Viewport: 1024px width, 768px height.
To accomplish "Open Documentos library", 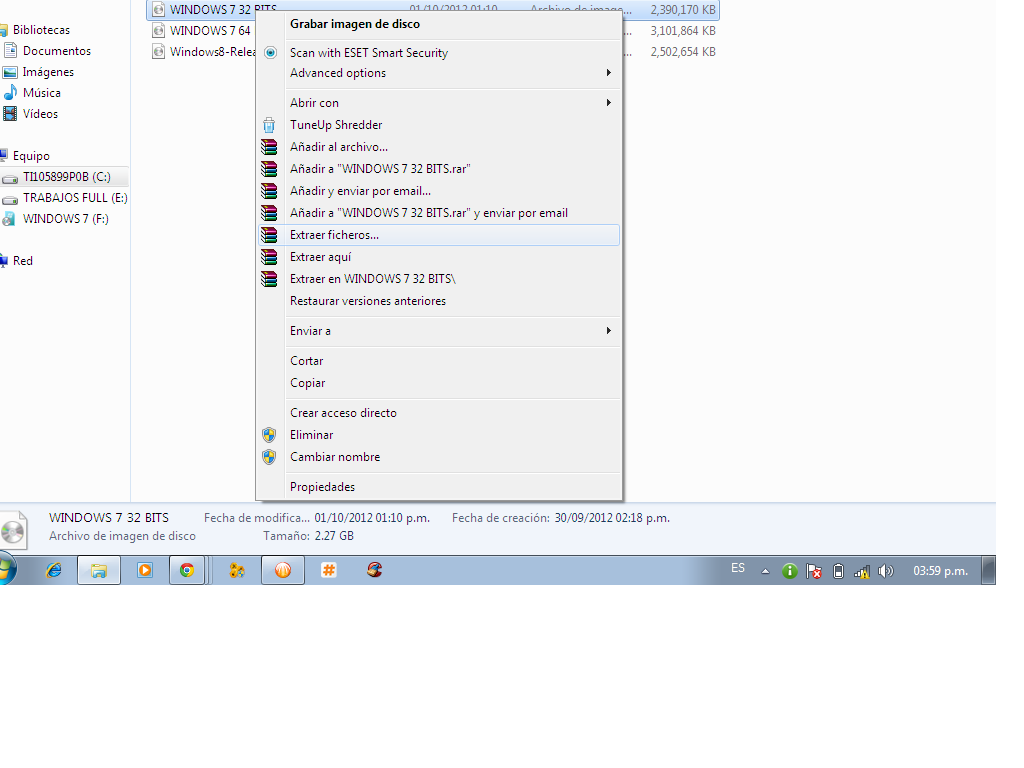I will 57,51.
